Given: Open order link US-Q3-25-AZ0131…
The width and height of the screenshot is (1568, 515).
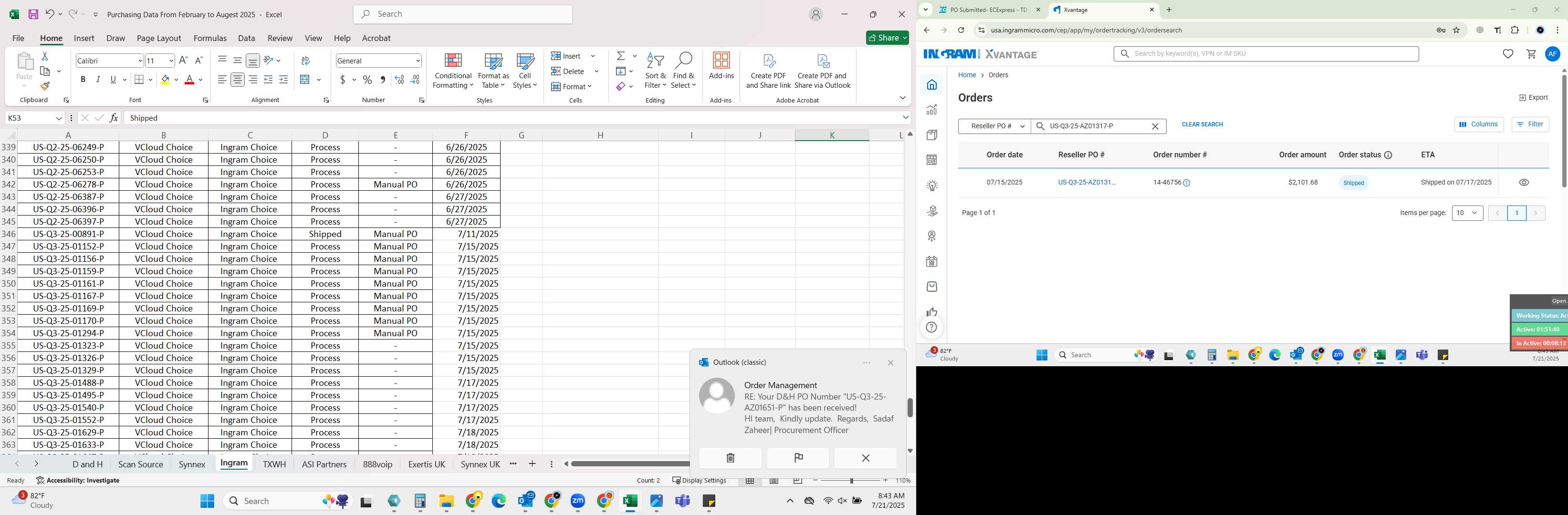Looking at the screenshot, I should point(1087,183).
